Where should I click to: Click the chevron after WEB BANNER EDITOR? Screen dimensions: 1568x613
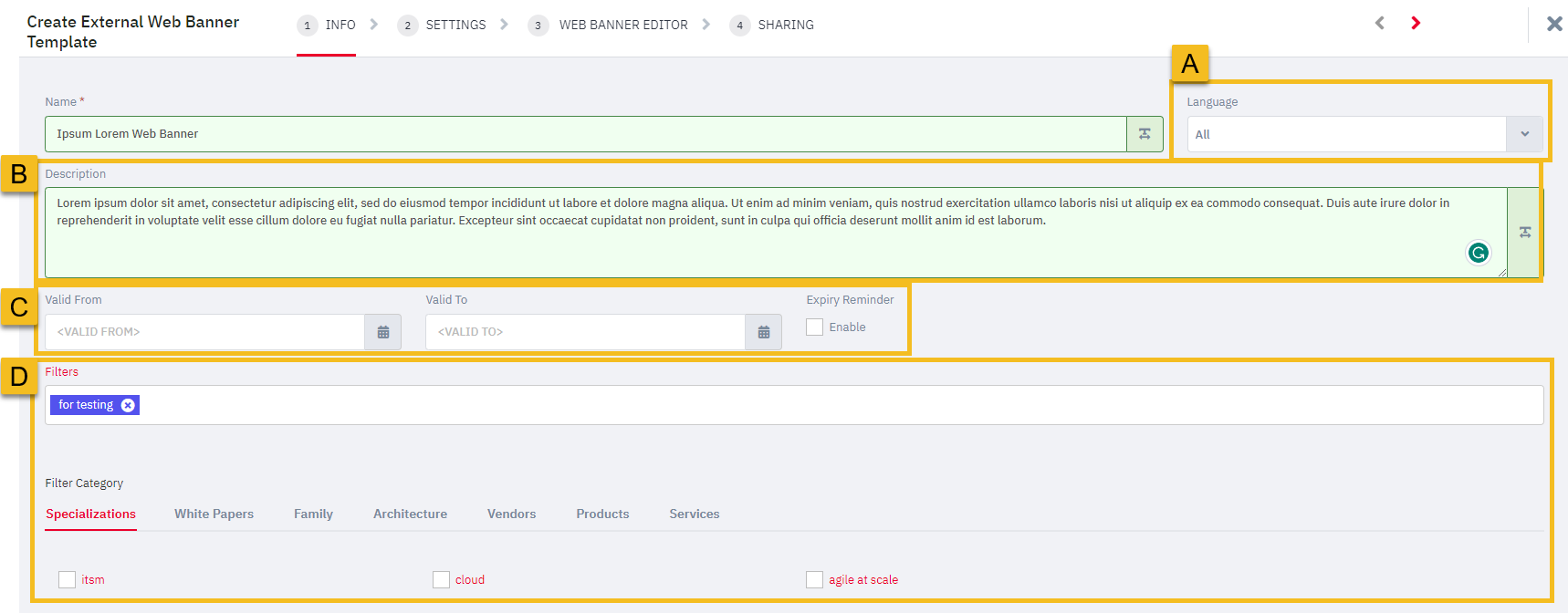pyautogui.click(x=706, y=25)
